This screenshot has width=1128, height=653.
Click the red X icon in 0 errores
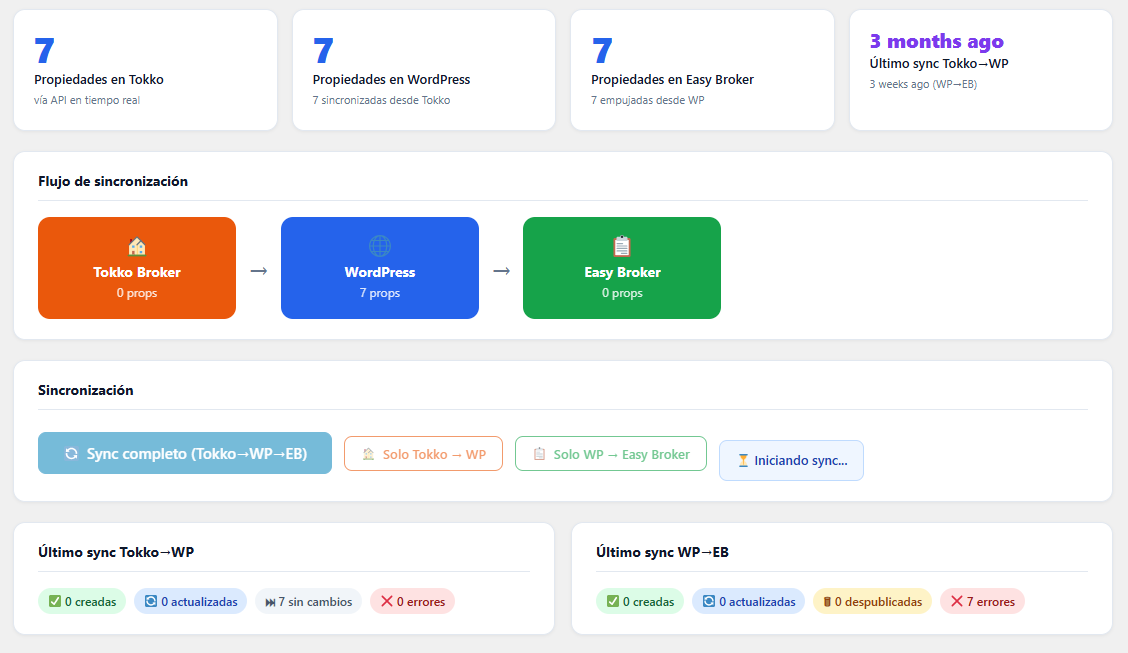(x=387, y=601)
